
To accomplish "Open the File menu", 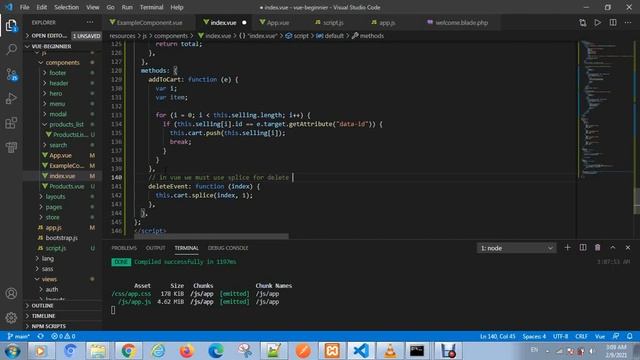I will tap(24, 7).
